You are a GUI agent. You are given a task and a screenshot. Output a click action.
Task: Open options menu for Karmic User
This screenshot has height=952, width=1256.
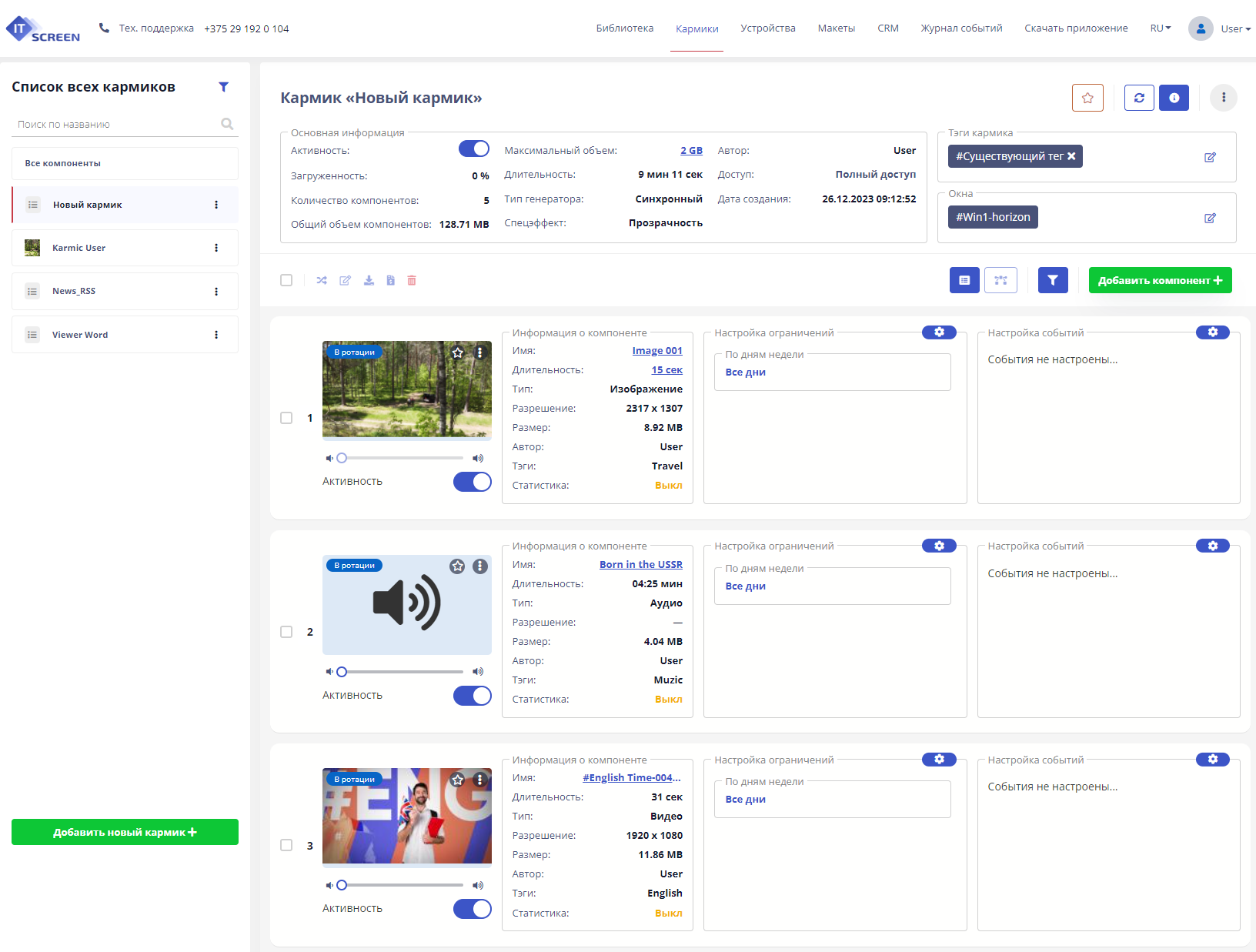[x=216, y=248]
